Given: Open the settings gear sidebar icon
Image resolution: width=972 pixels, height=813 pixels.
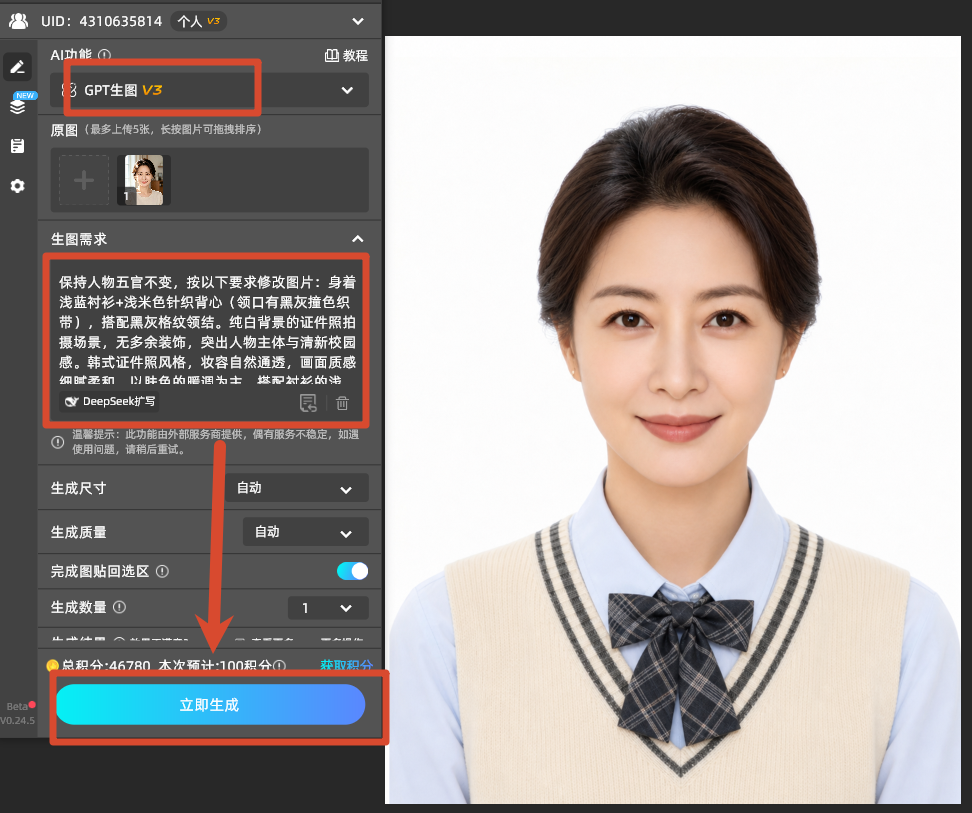Looking at the screenshot, I should 17,186.
